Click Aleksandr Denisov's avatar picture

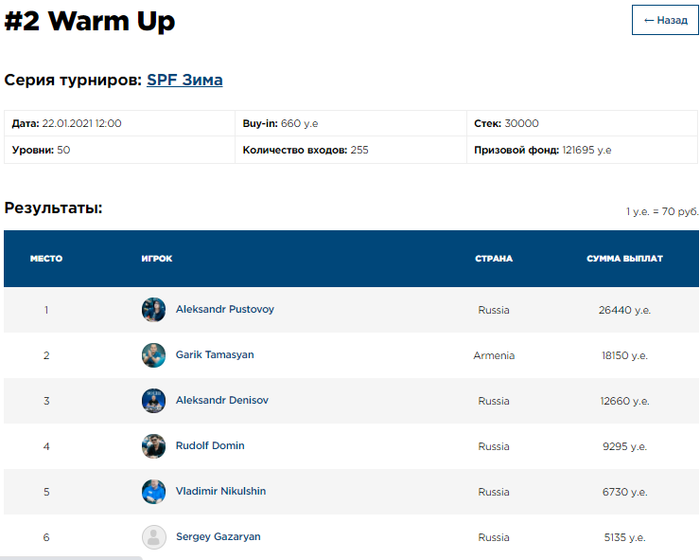[x=154, y=401]
